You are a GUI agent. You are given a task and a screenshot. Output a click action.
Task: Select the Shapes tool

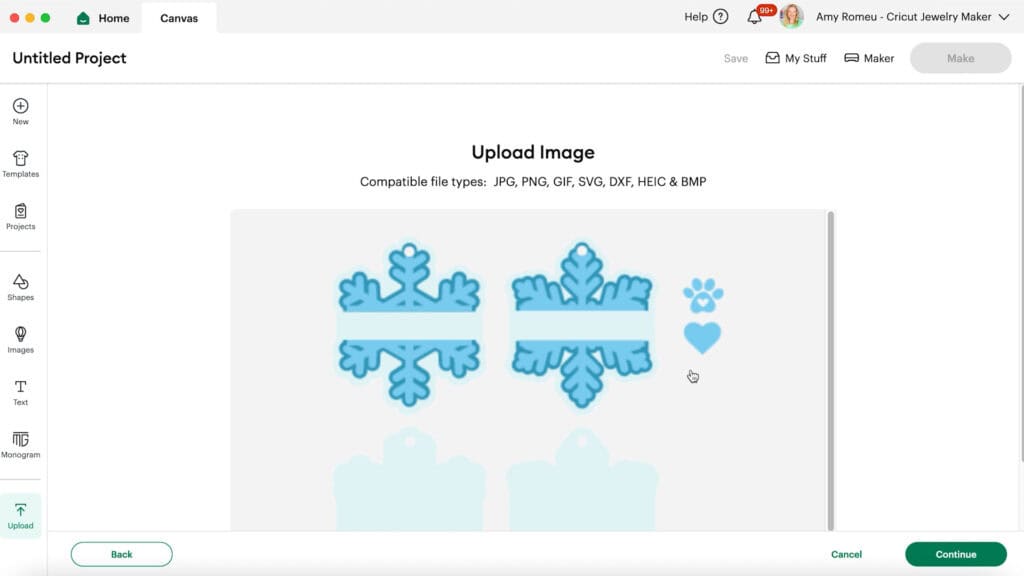pos(20,287)
